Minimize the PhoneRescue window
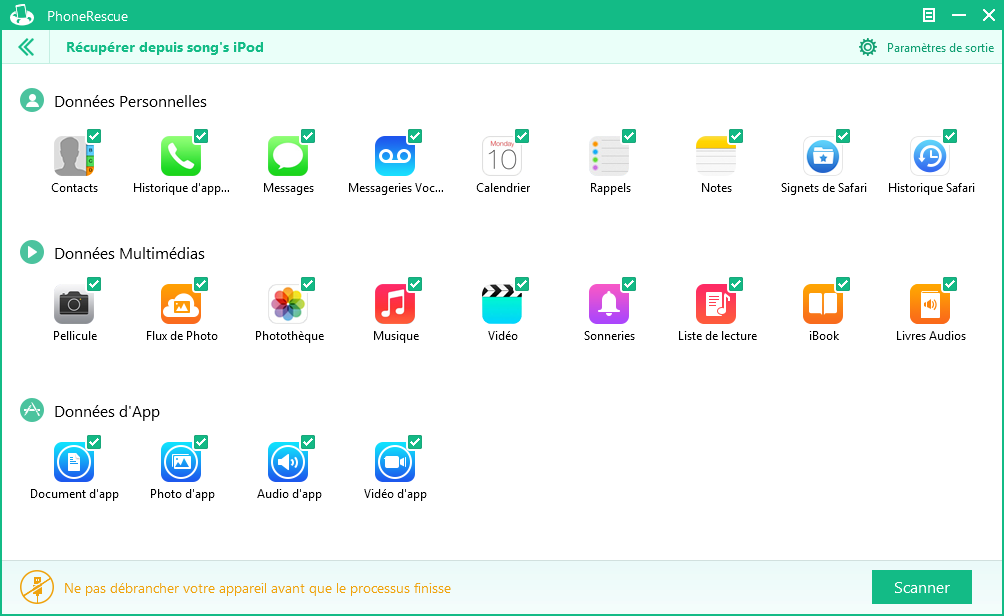The height and width of the screenshot is (616, 1004). click(x=959, y=15)
